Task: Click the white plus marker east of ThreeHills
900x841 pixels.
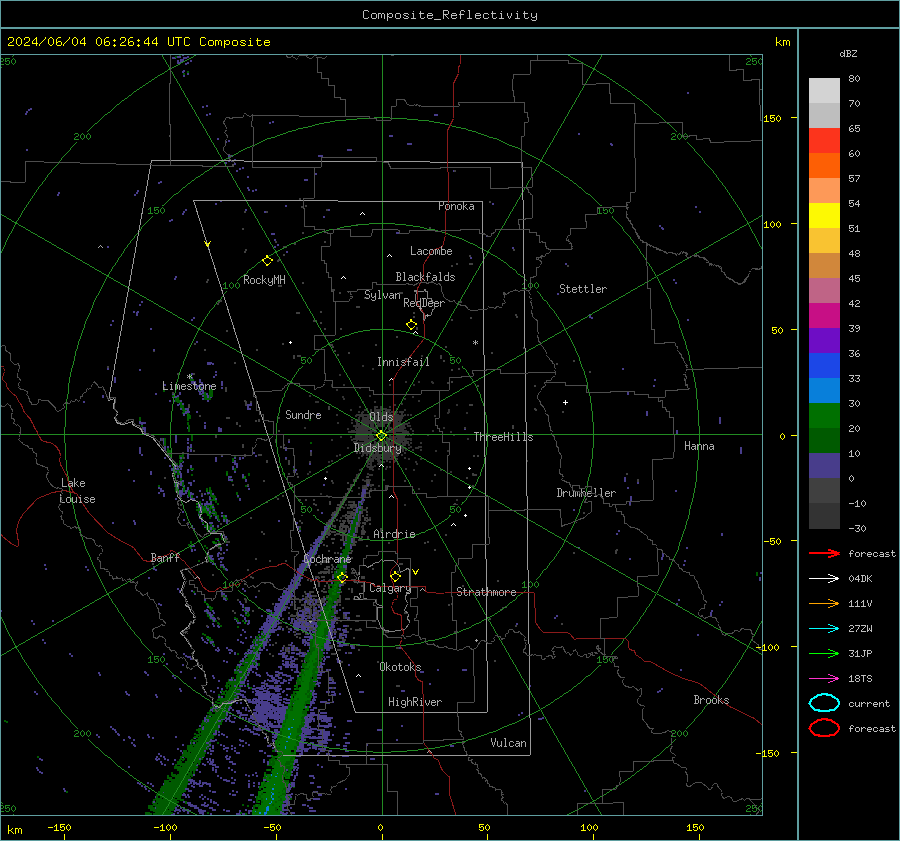Action: (565, 402)
